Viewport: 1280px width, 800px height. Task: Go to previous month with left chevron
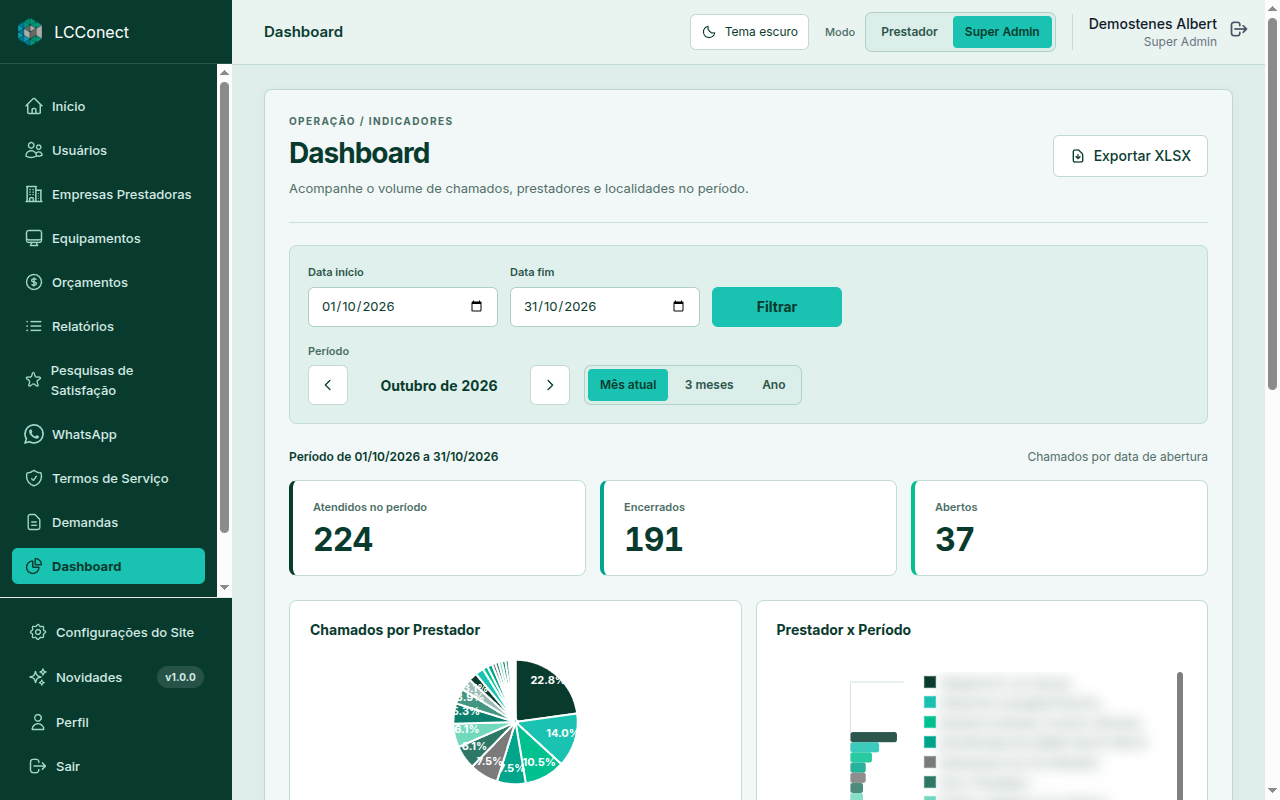tap(328, 385)
